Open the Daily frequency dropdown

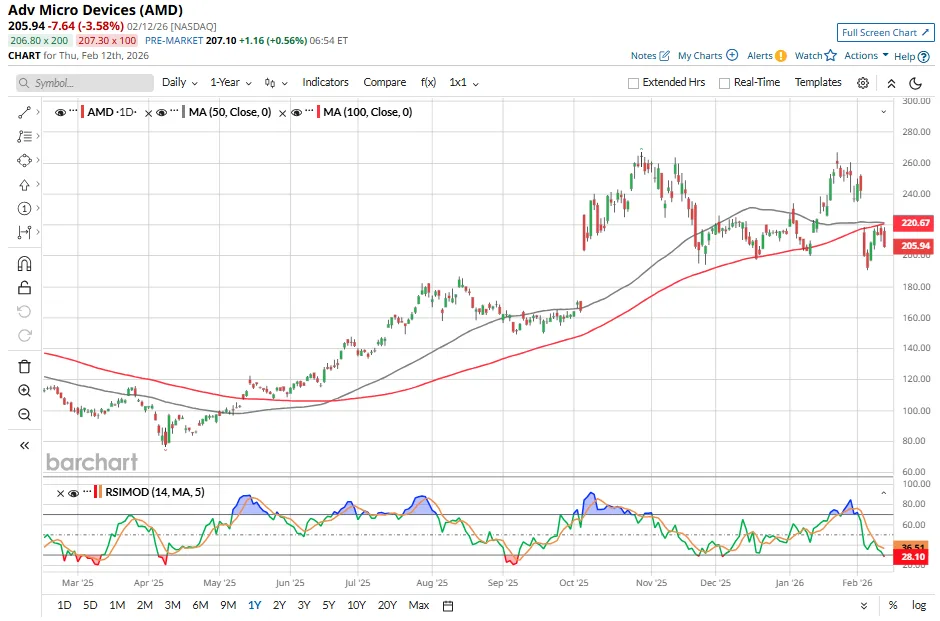179,83
